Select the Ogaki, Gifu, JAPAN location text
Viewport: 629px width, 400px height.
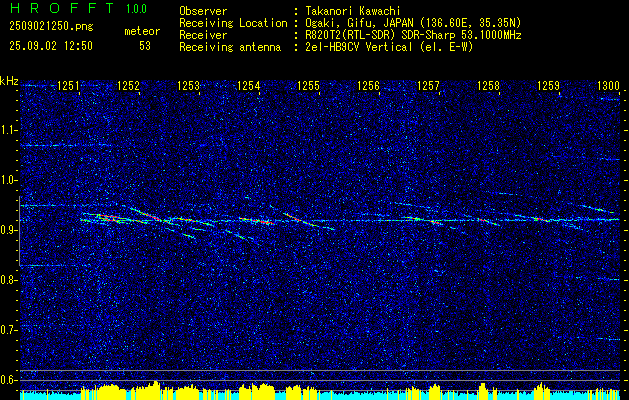click(x=413, y=23)
